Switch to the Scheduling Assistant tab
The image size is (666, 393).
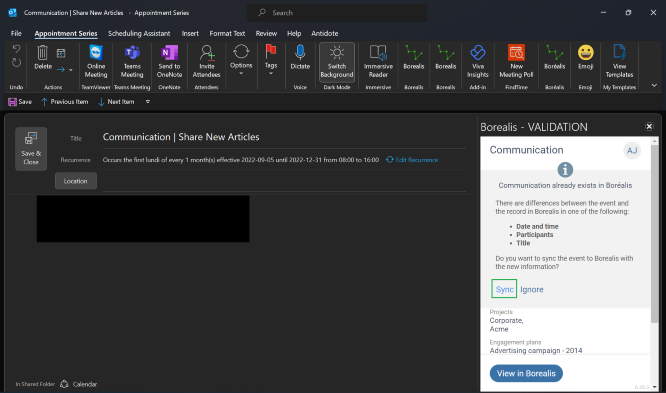click(x=139, y=34)
